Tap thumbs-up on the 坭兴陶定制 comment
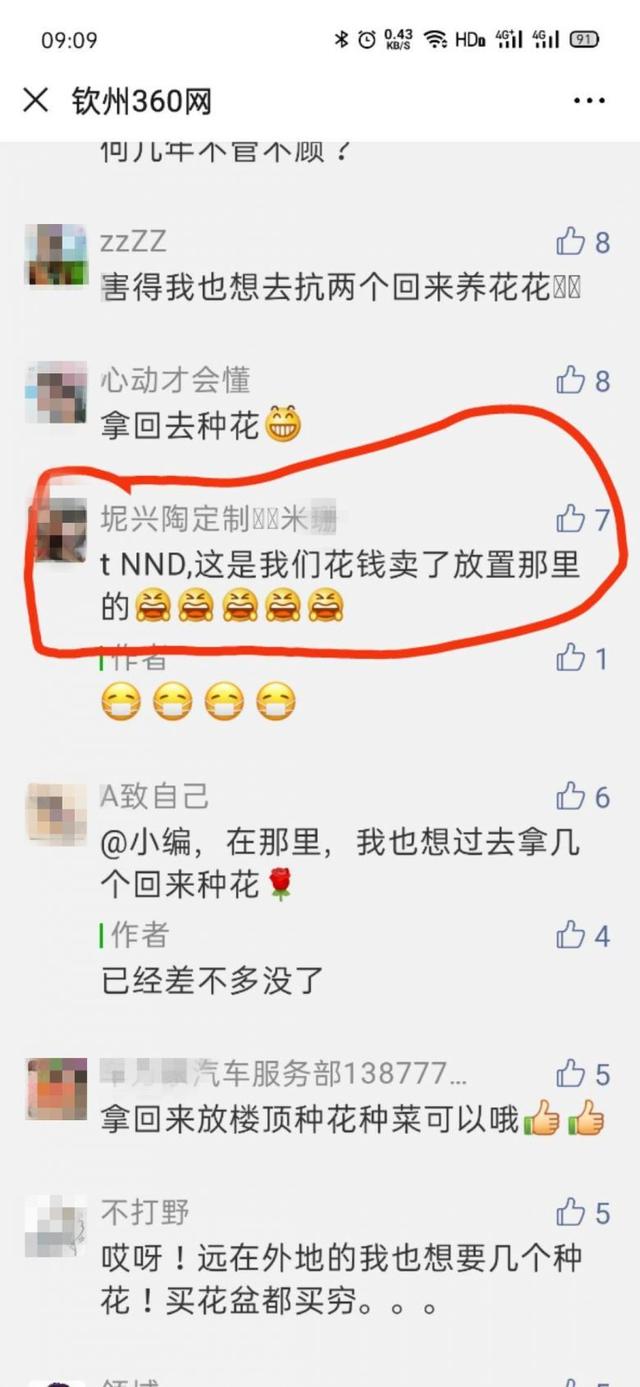 [570, 518]
